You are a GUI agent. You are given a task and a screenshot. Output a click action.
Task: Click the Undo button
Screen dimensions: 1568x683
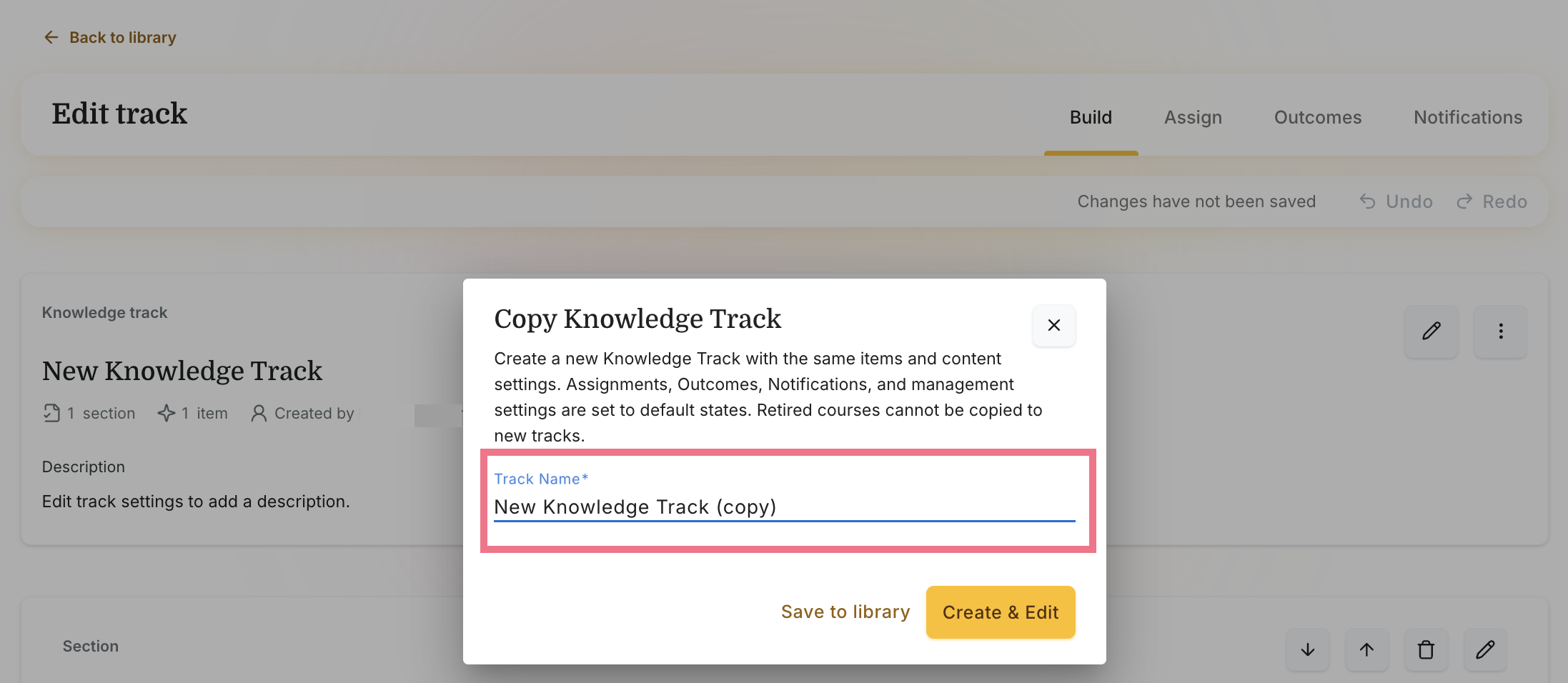coord(1396,201)
